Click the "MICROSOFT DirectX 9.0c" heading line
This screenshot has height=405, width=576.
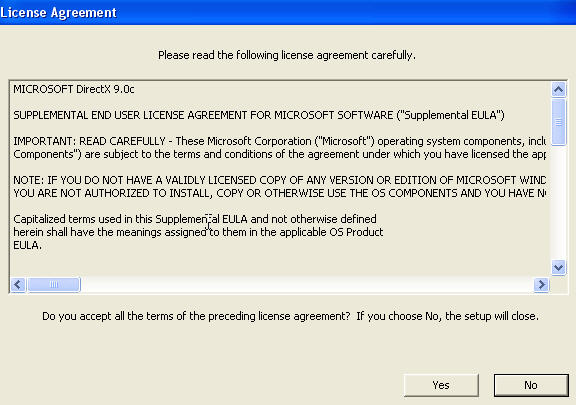point(74,89)
